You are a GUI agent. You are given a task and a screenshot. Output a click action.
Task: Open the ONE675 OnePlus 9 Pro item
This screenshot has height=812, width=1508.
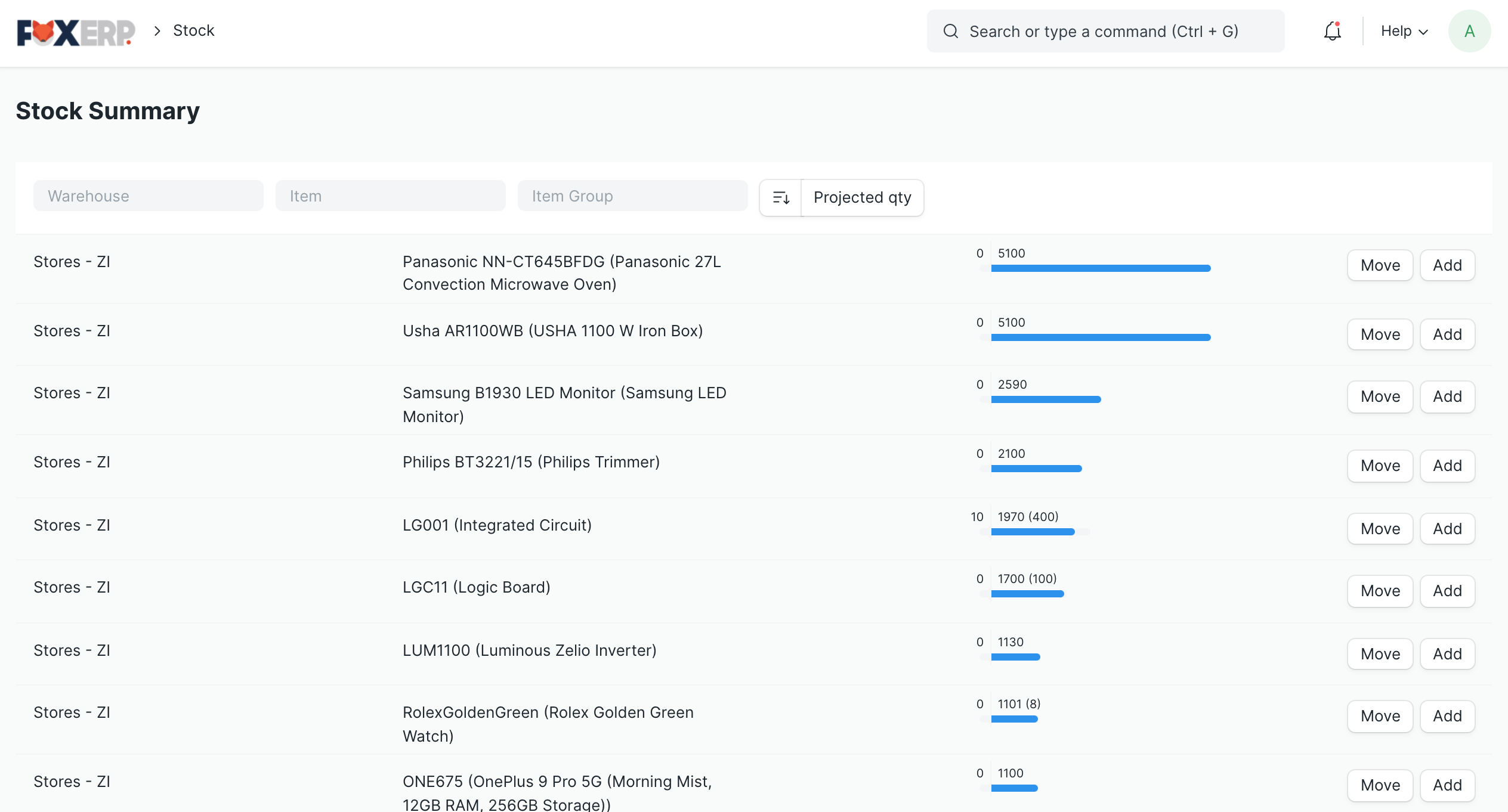(x=557, y=793)
